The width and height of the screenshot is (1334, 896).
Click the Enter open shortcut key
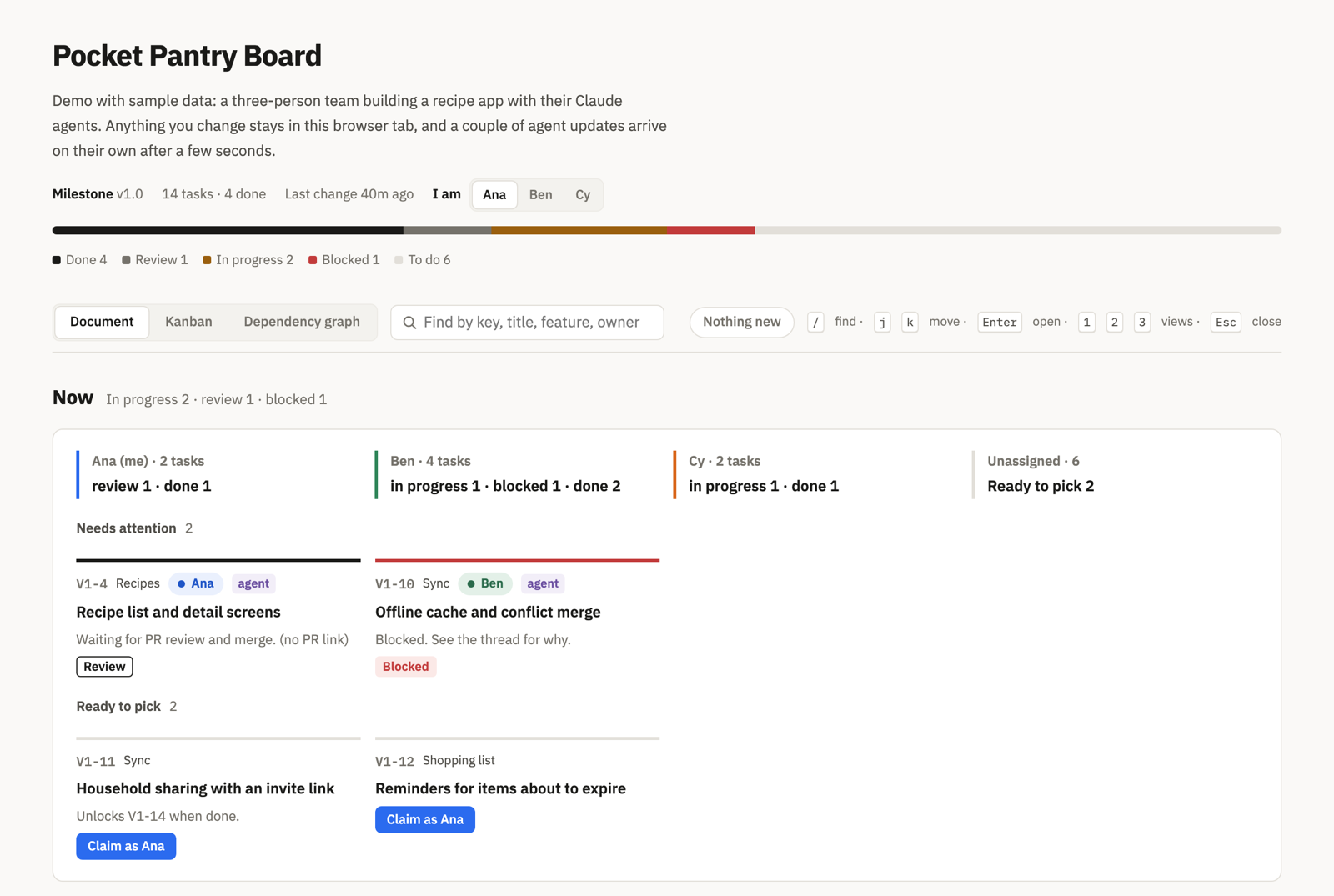pyautogui.click(x=1000, y=323)
